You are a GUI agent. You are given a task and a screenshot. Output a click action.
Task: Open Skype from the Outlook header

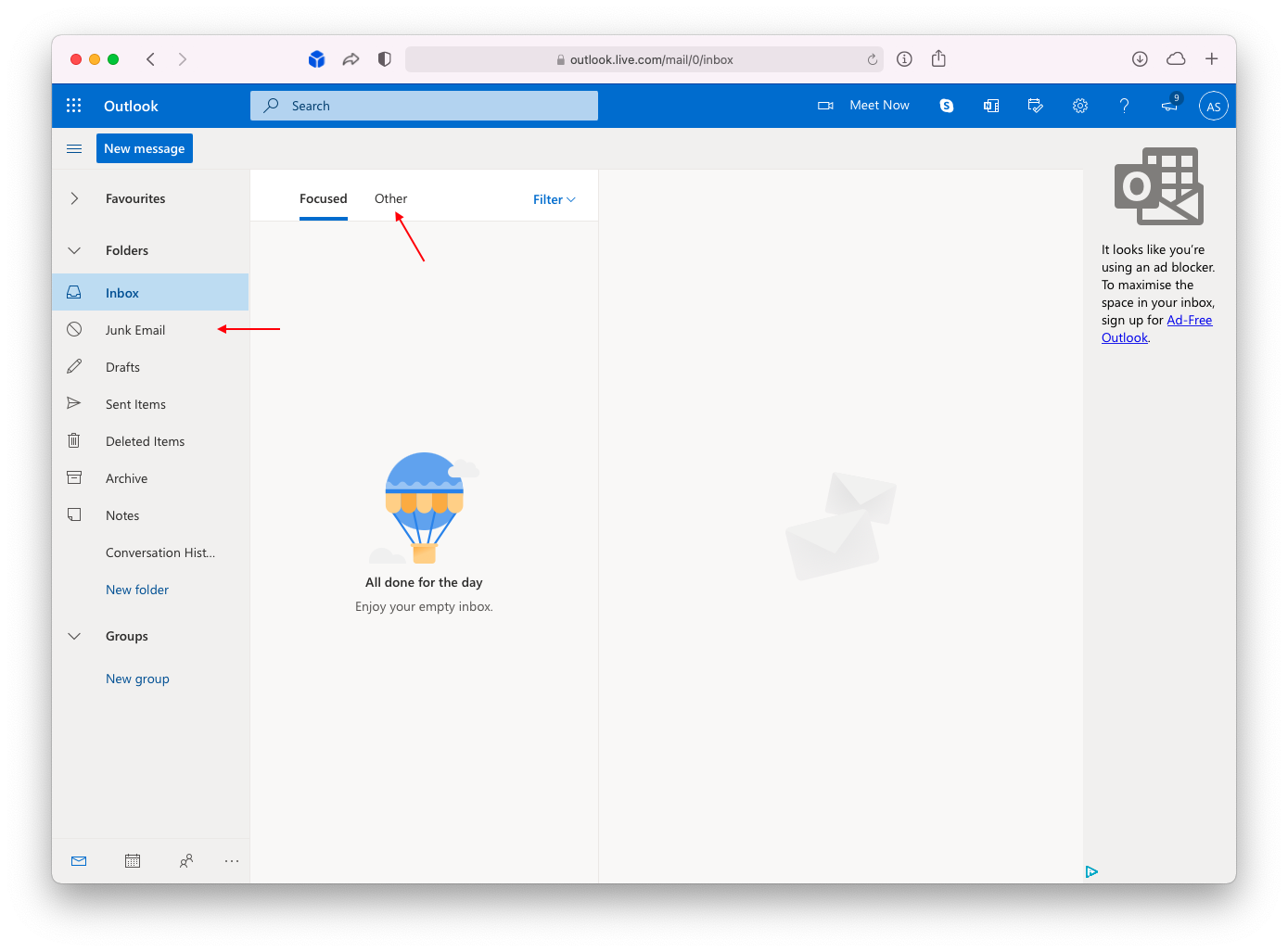946,106
